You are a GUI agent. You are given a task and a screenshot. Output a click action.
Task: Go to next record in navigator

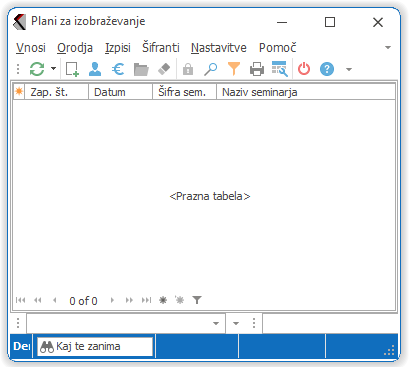coord(112,300)
